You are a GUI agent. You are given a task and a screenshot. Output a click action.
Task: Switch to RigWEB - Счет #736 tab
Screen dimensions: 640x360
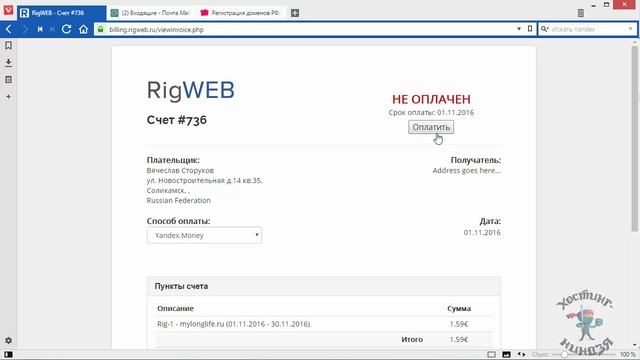coord(62,13)
